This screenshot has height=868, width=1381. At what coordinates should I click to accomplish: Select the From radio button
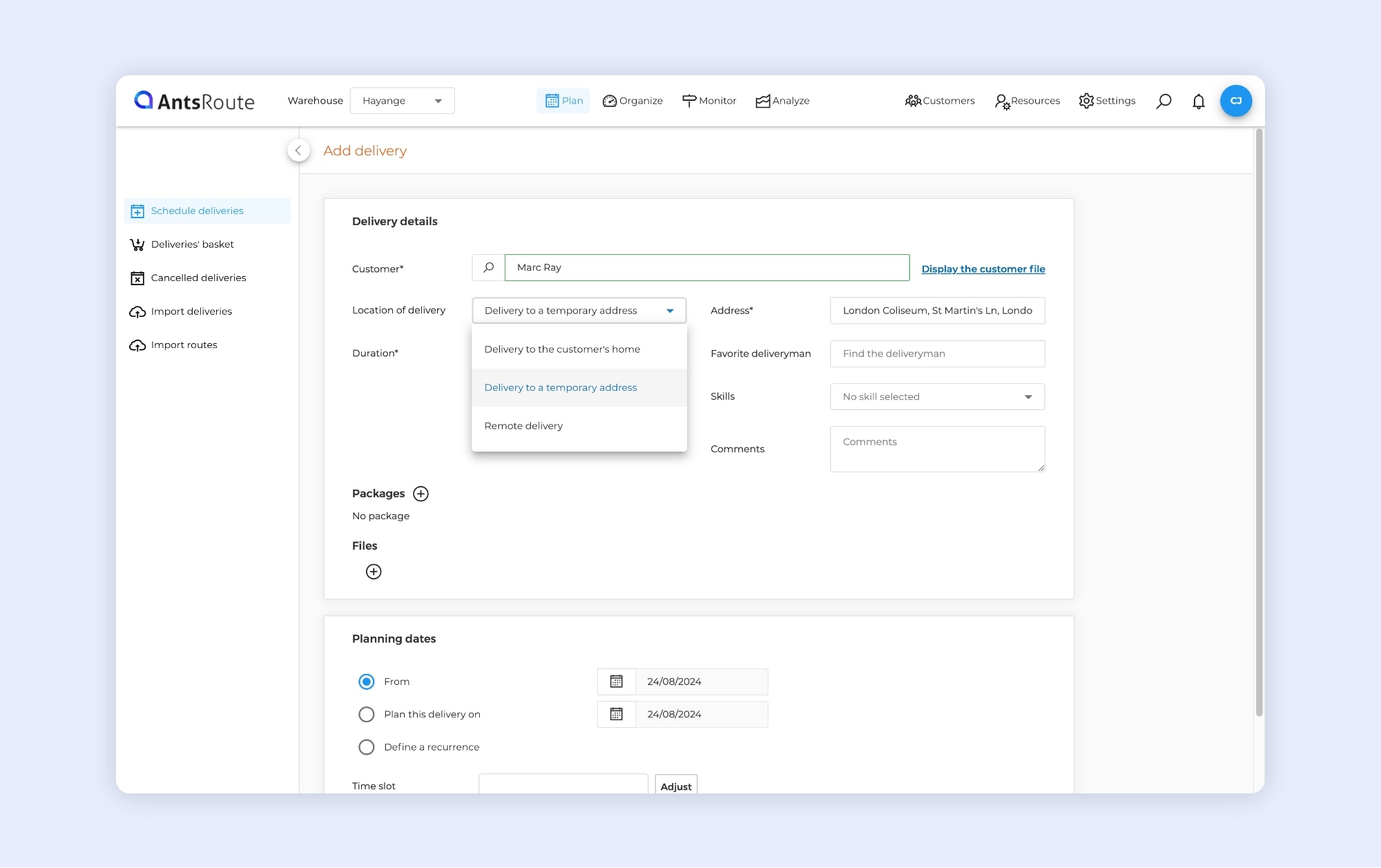(x=367, y=682)
